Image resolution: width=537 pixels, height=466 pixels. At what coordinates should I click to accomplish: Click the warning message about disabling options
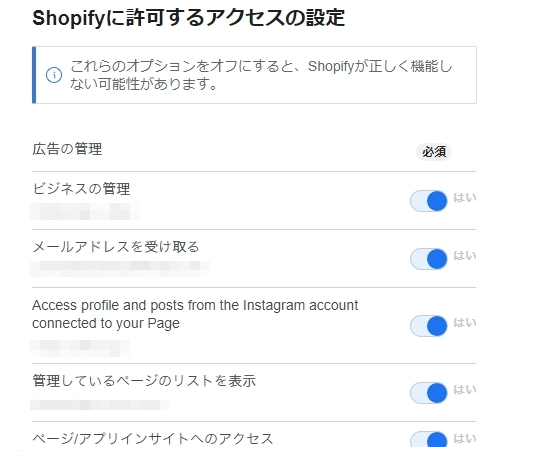261,75
